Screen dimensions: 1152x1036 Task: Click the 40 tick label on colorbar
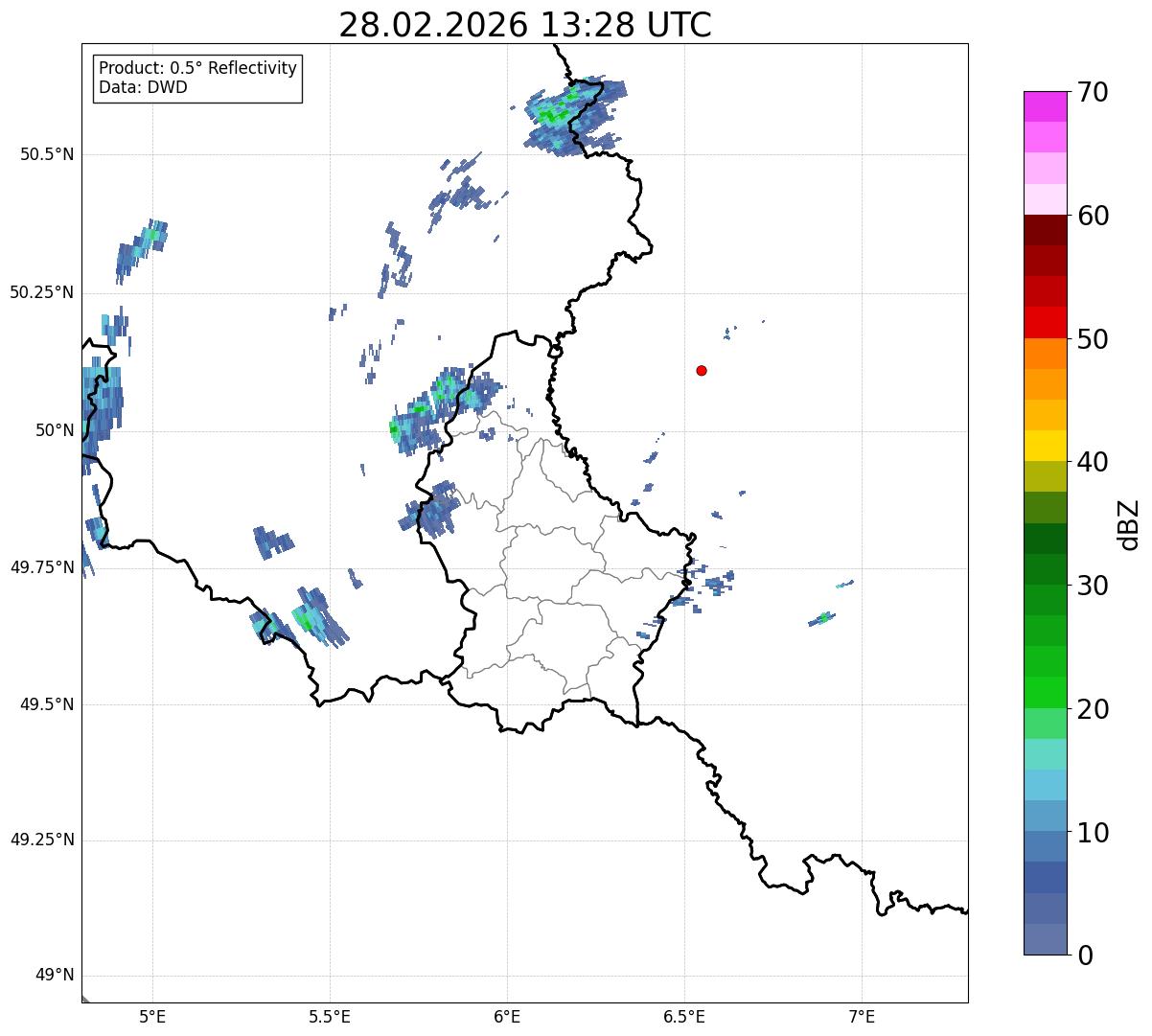(x=1093, y=462)
